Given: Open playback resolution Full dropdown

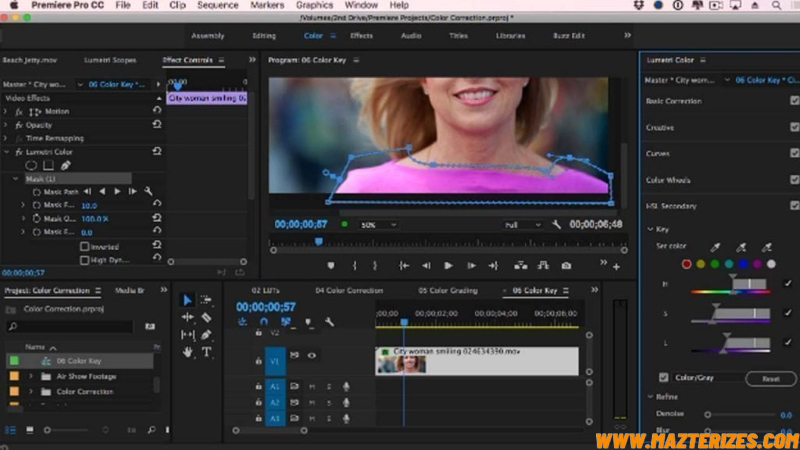Looking at the screenshot, I should click(522, 225).
